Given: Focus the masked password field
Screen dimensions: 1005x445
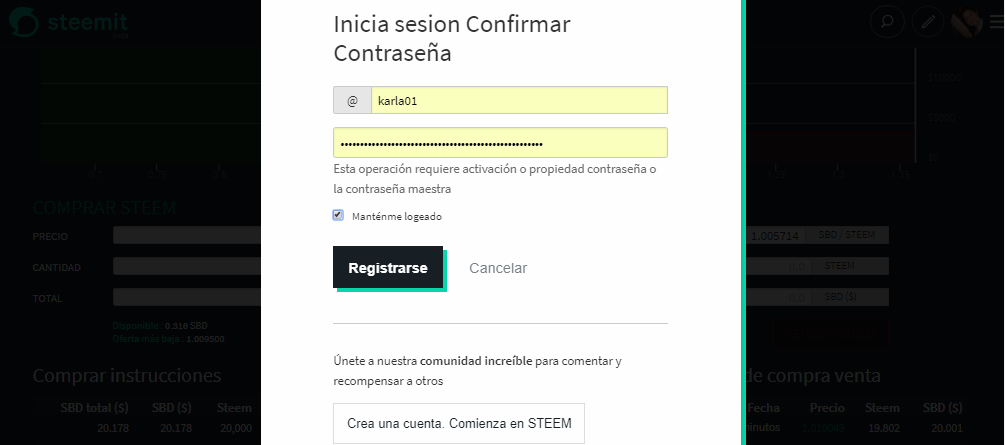Looking at the screenshot, I should pyautogui.click(x=501, y=143).
